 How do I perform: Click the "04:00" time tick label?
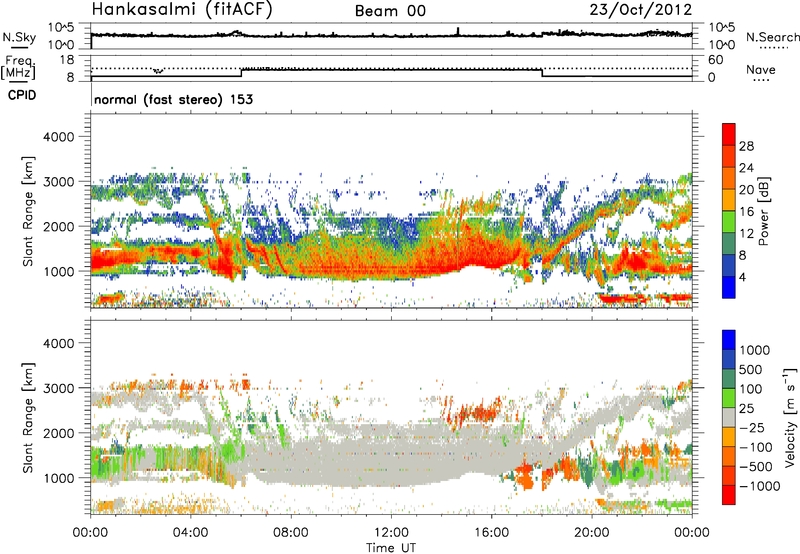pyautogui.click(x=190, y=533)
